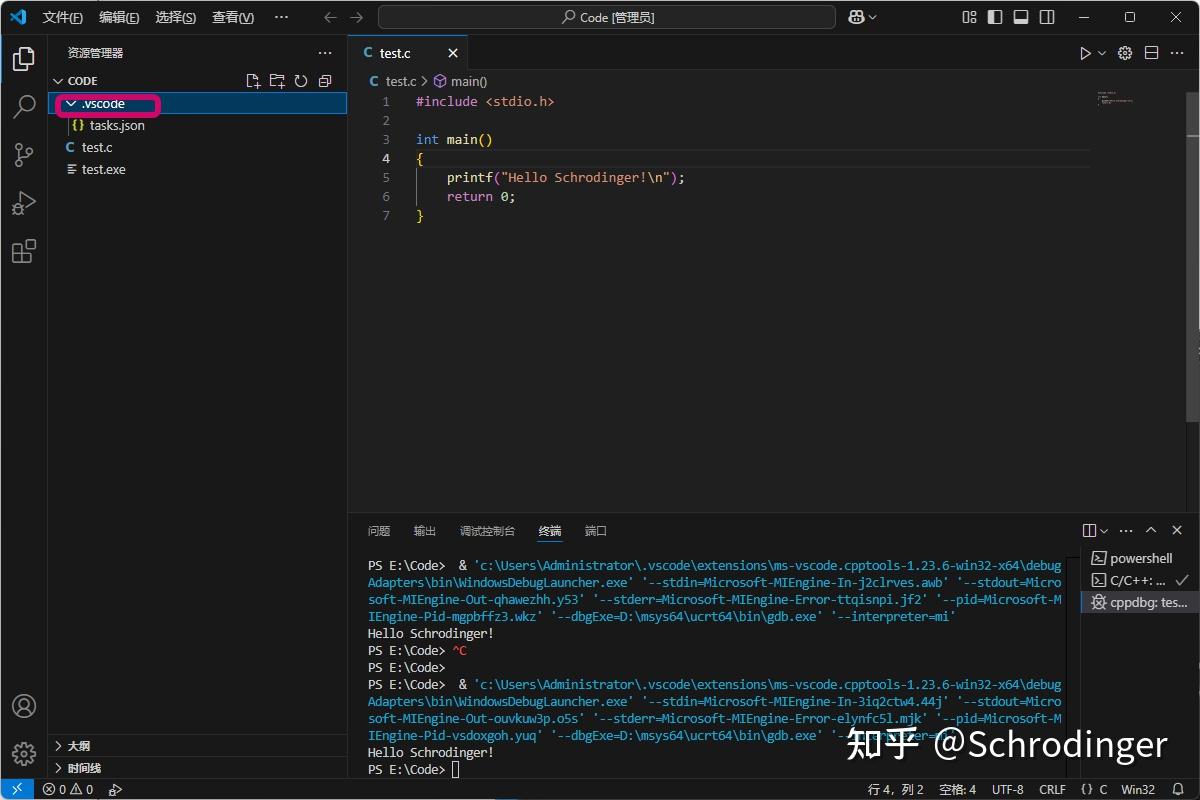Image resolution: width=1200 pixels, height=800 pixels.
Task: Switch to the 输出 output tab
Action: pos(425,531)
